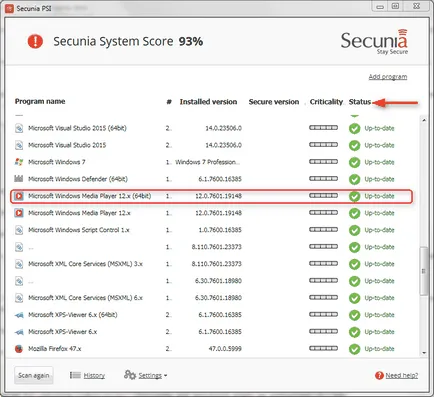Click criticality bar for Microsoft Visual Studio 2015 (64bit)

pos(323,127)
